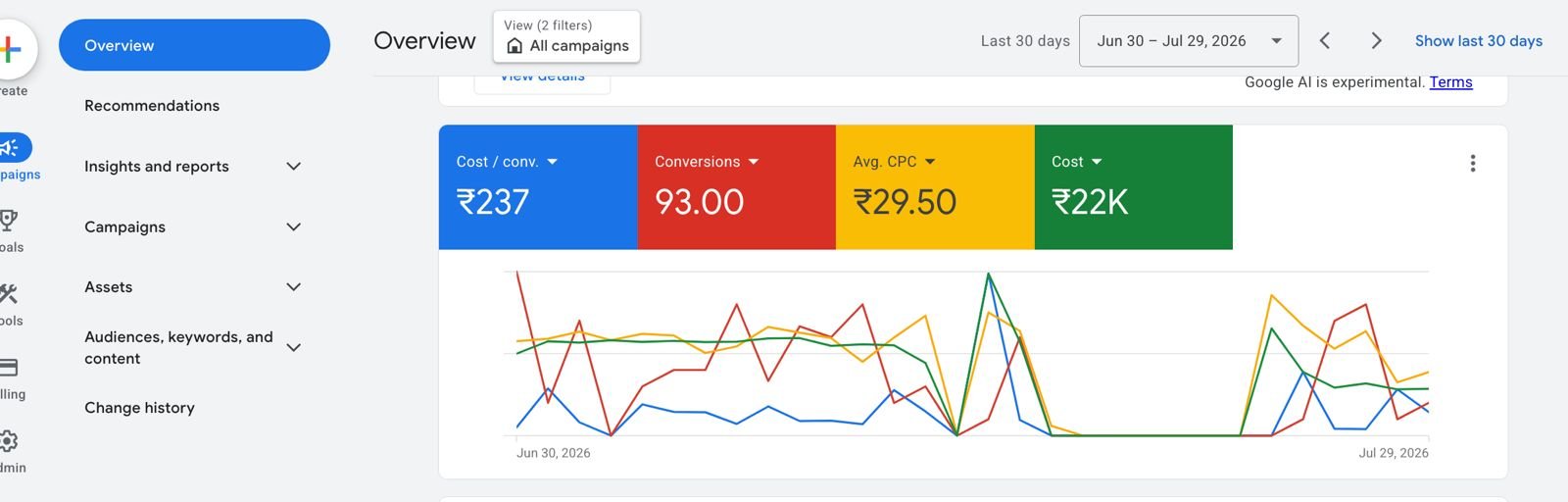Open the Billing card icon

(9, 368)
